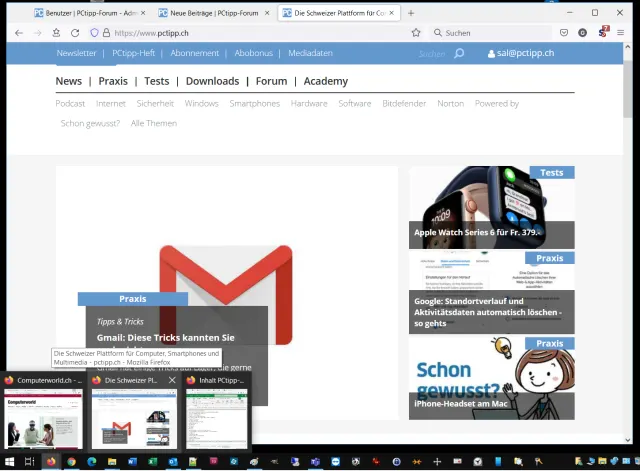Click the magnifier icon in the site search
This screenshot has width=640, height=471.
coord(459,53)
